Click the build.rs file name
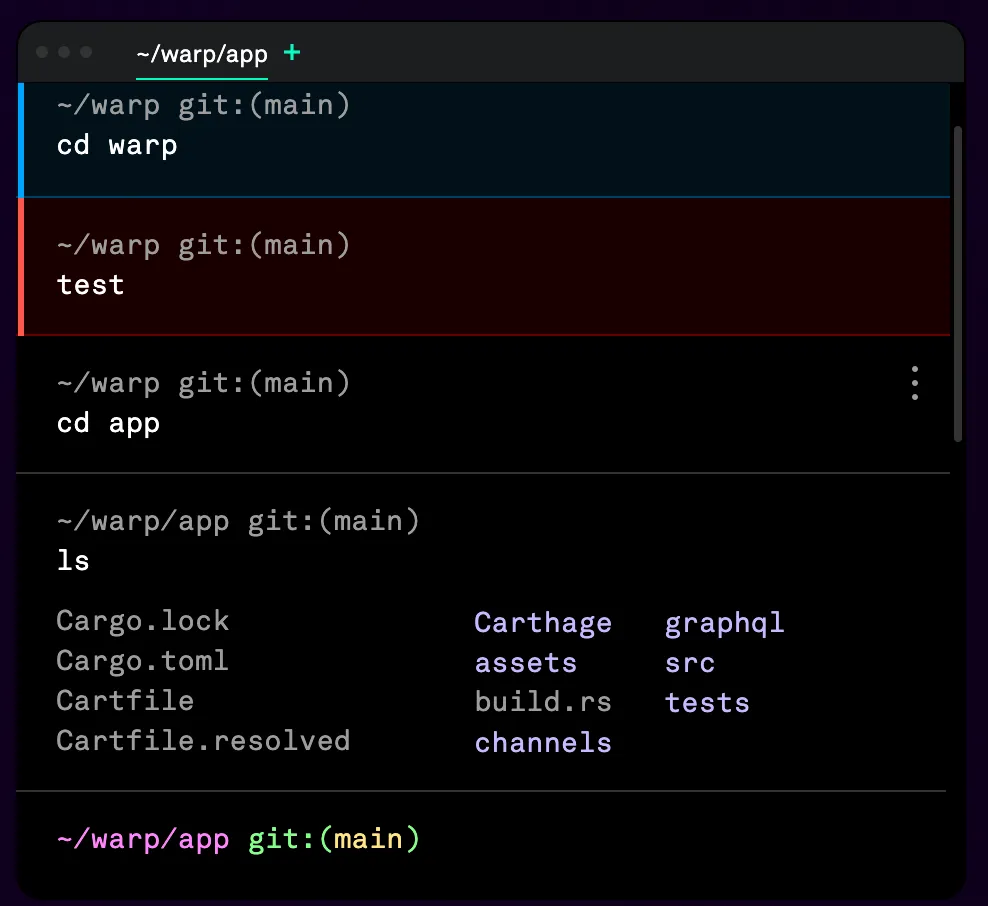Screen dimensions: 988x906 [x=543, y=702]
